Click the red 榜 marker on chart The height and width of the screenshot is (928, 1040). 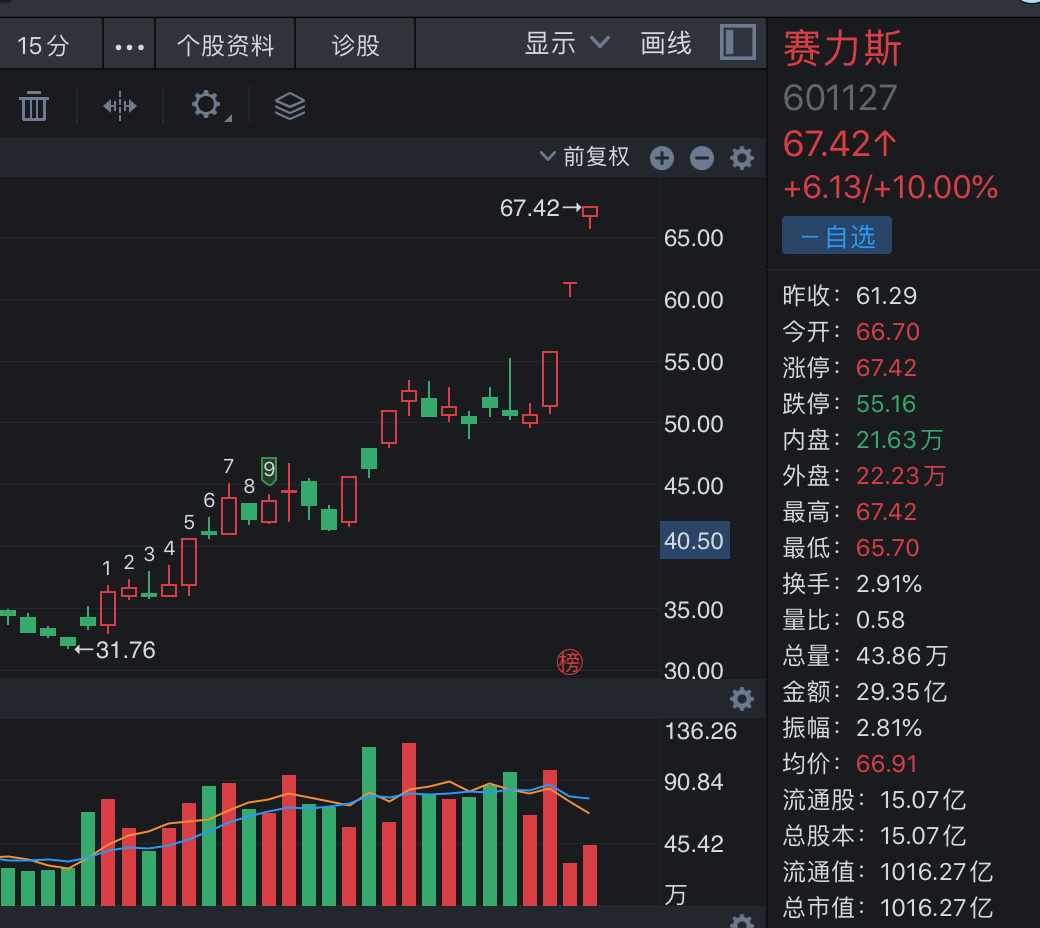pyautogui.click(x=569, y=661)
